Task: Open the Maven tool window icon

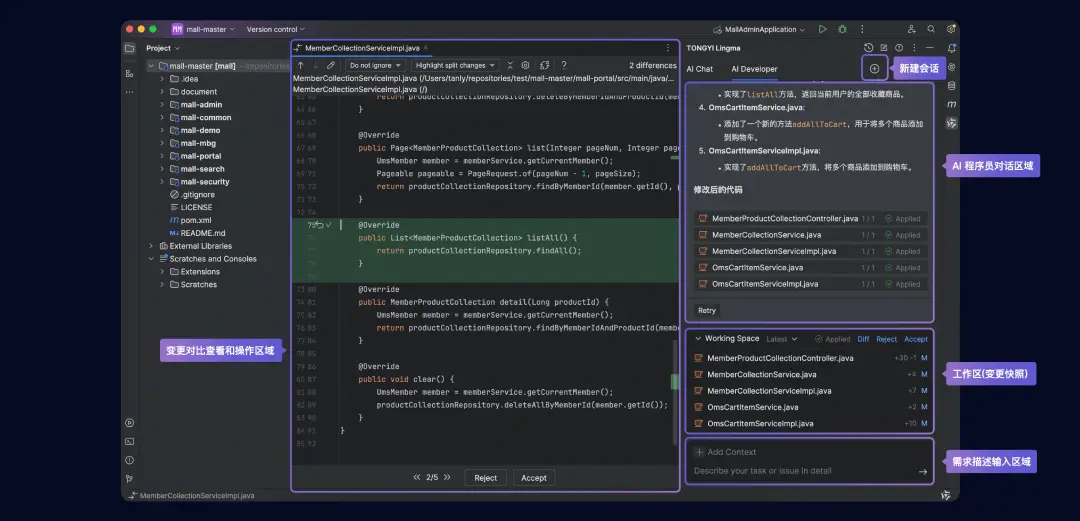Action: [951, 104]
